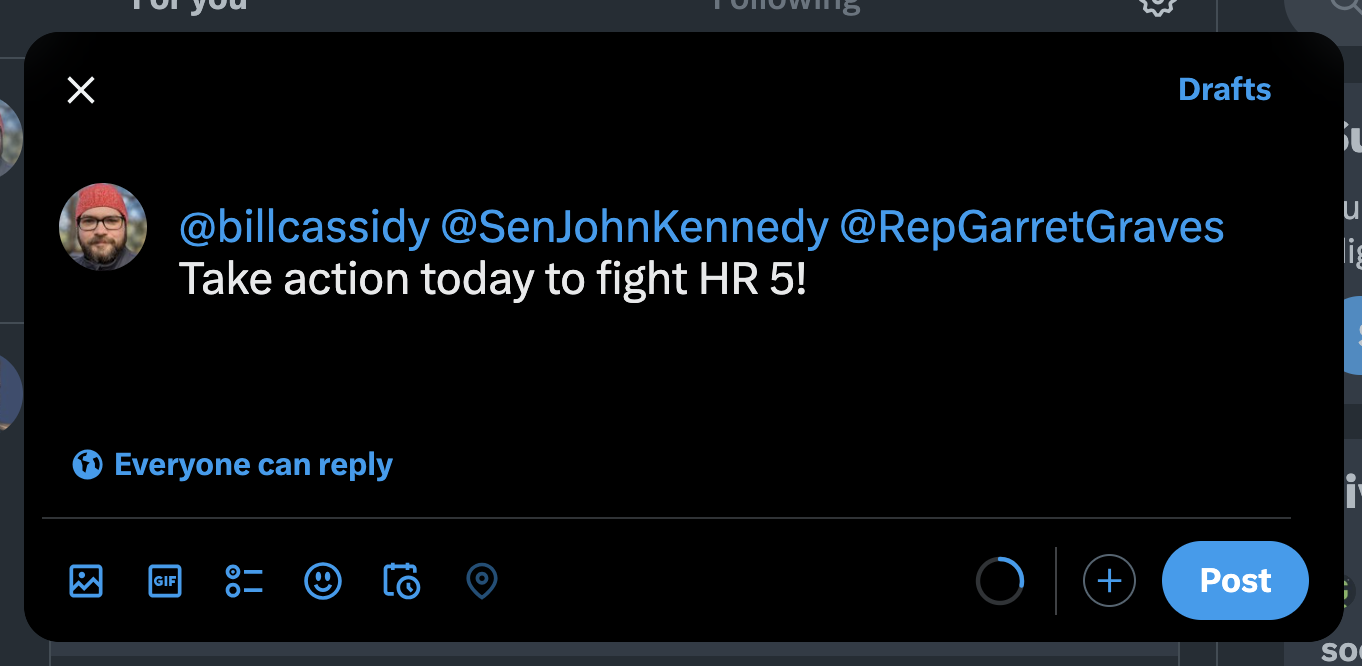The image size is (1362, 666).
Task: Close the compose post dialog
Action: (81, 90)
